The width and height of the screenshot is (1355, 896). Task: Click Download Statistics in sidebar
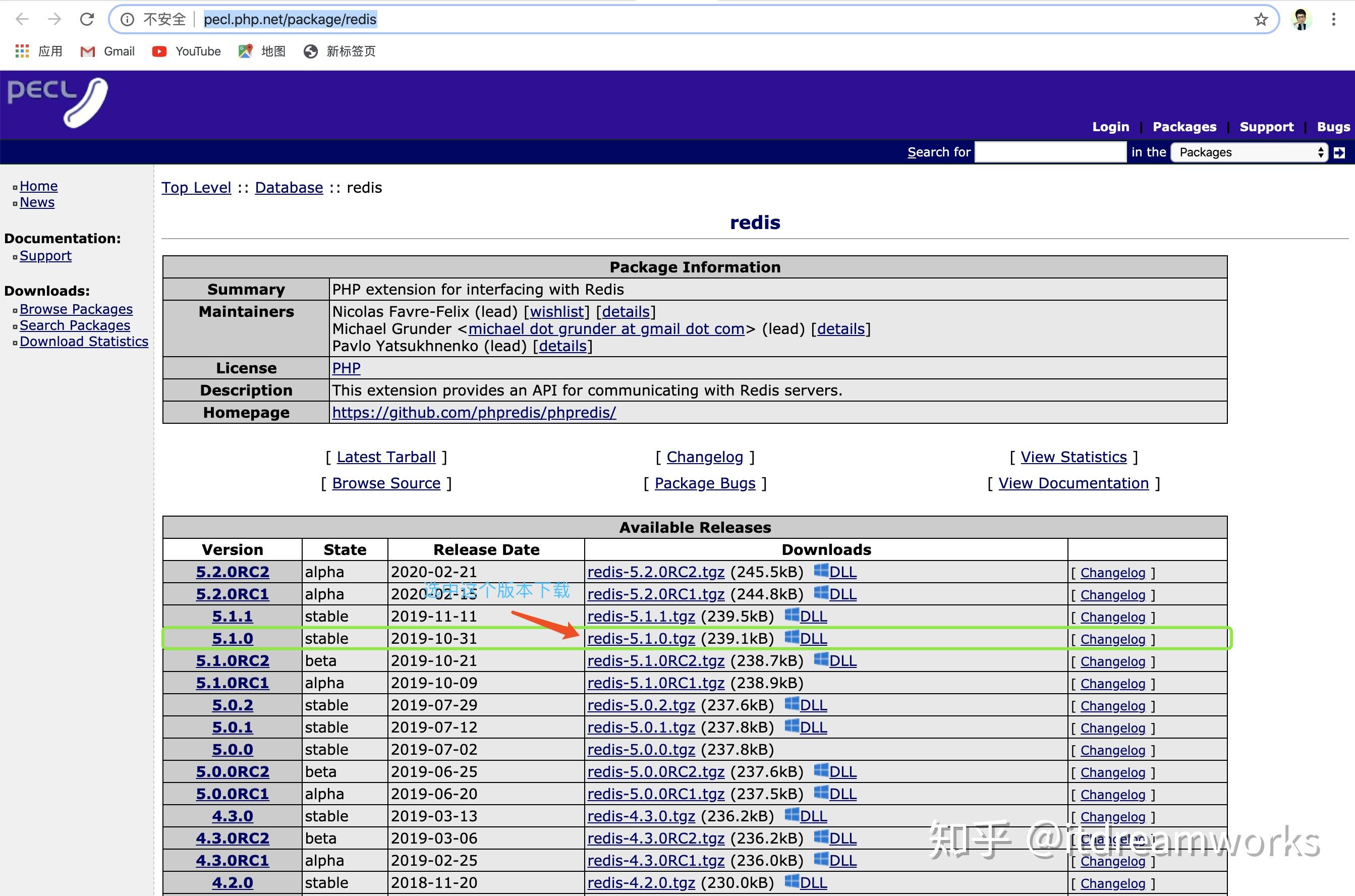(83, 341)
